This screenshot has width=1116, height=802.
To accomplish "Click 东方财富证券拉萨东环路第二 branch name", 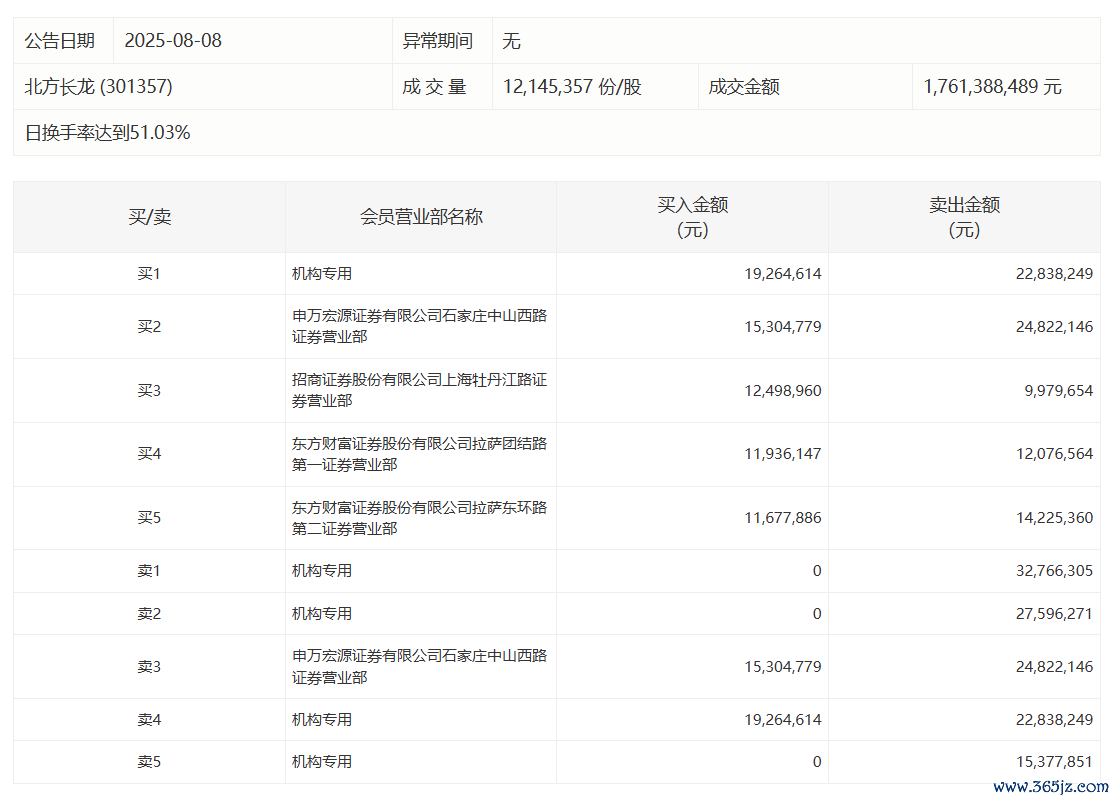I will tap(419, 518).
